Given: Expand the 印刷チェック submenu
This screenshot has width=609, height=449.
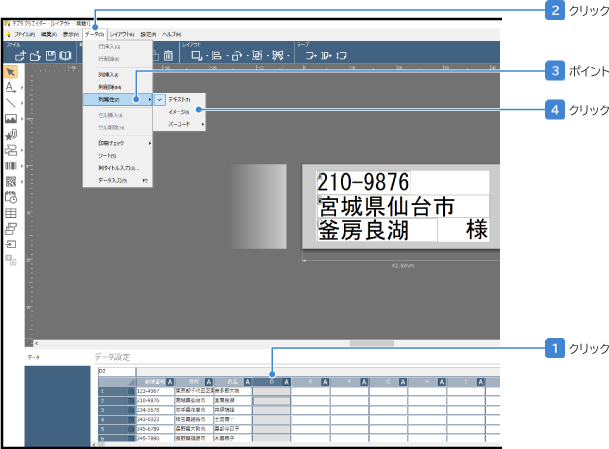Looking at the screenshot, I should [148, 143].
